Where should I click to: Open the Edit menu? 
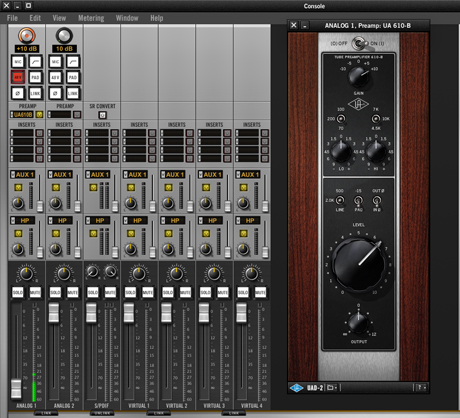point(35,18)
